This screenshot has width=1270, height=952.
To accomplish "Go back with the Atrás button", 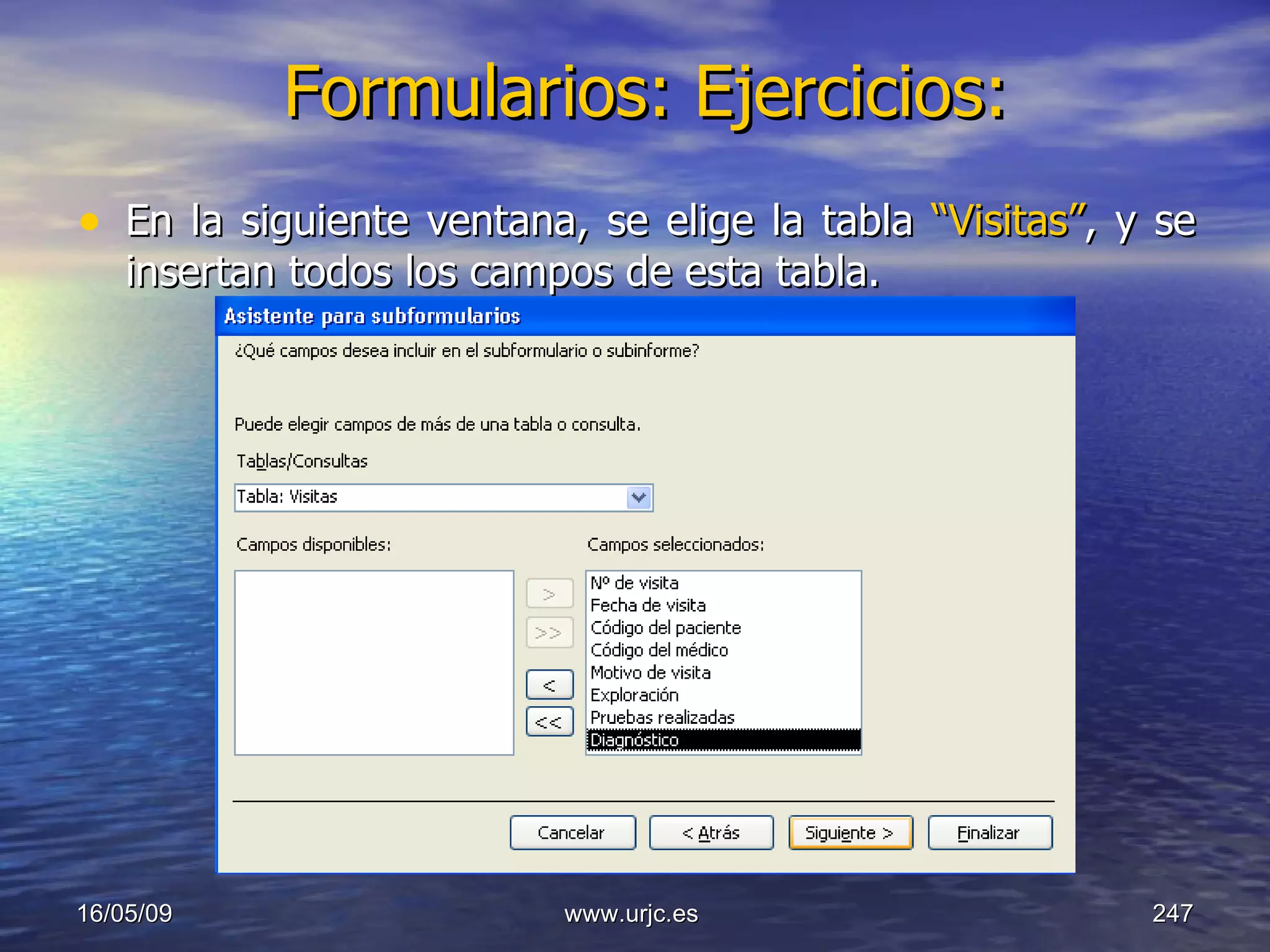I will (711, 832).
